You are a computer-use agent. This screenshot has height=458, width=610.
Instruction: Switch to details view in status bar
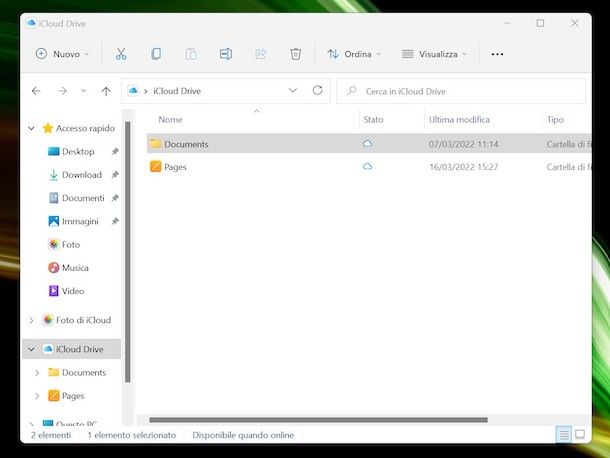point(564,434)
